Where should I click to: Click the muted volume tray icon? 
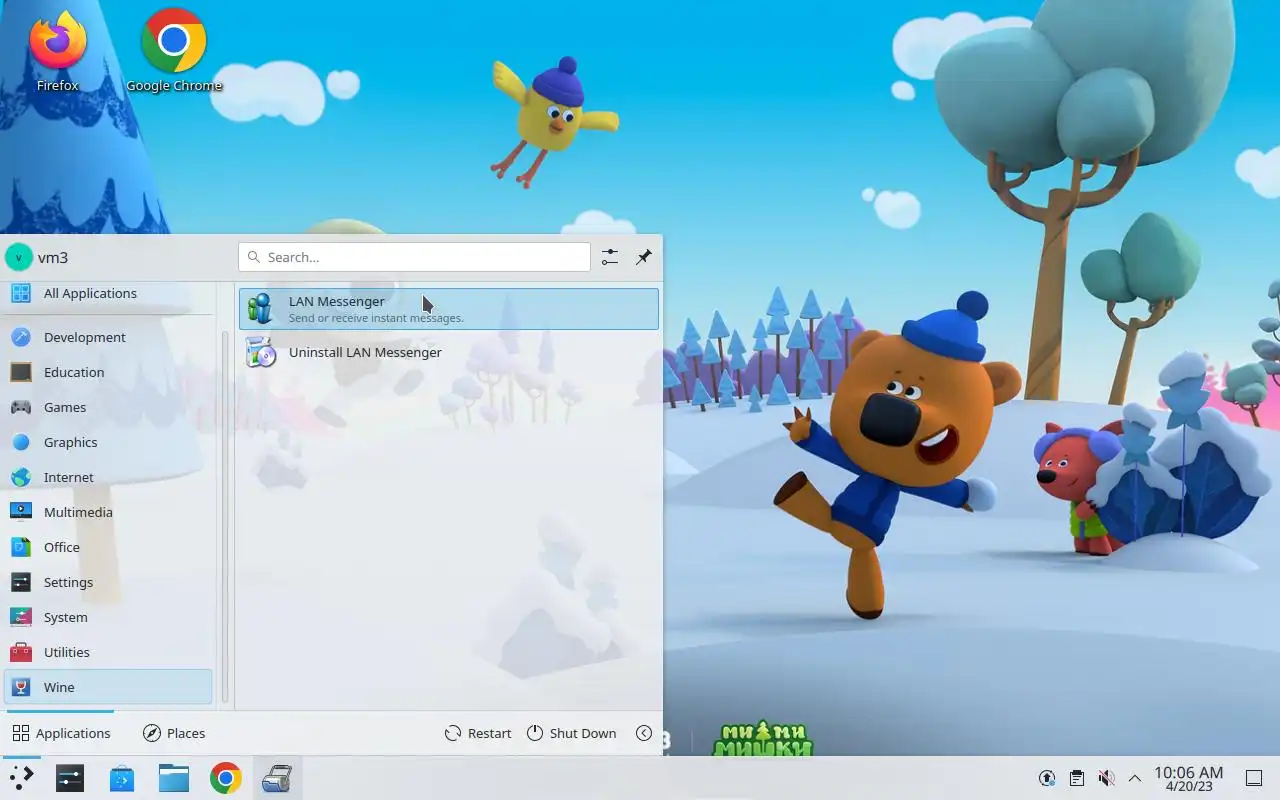(1106, 778)
